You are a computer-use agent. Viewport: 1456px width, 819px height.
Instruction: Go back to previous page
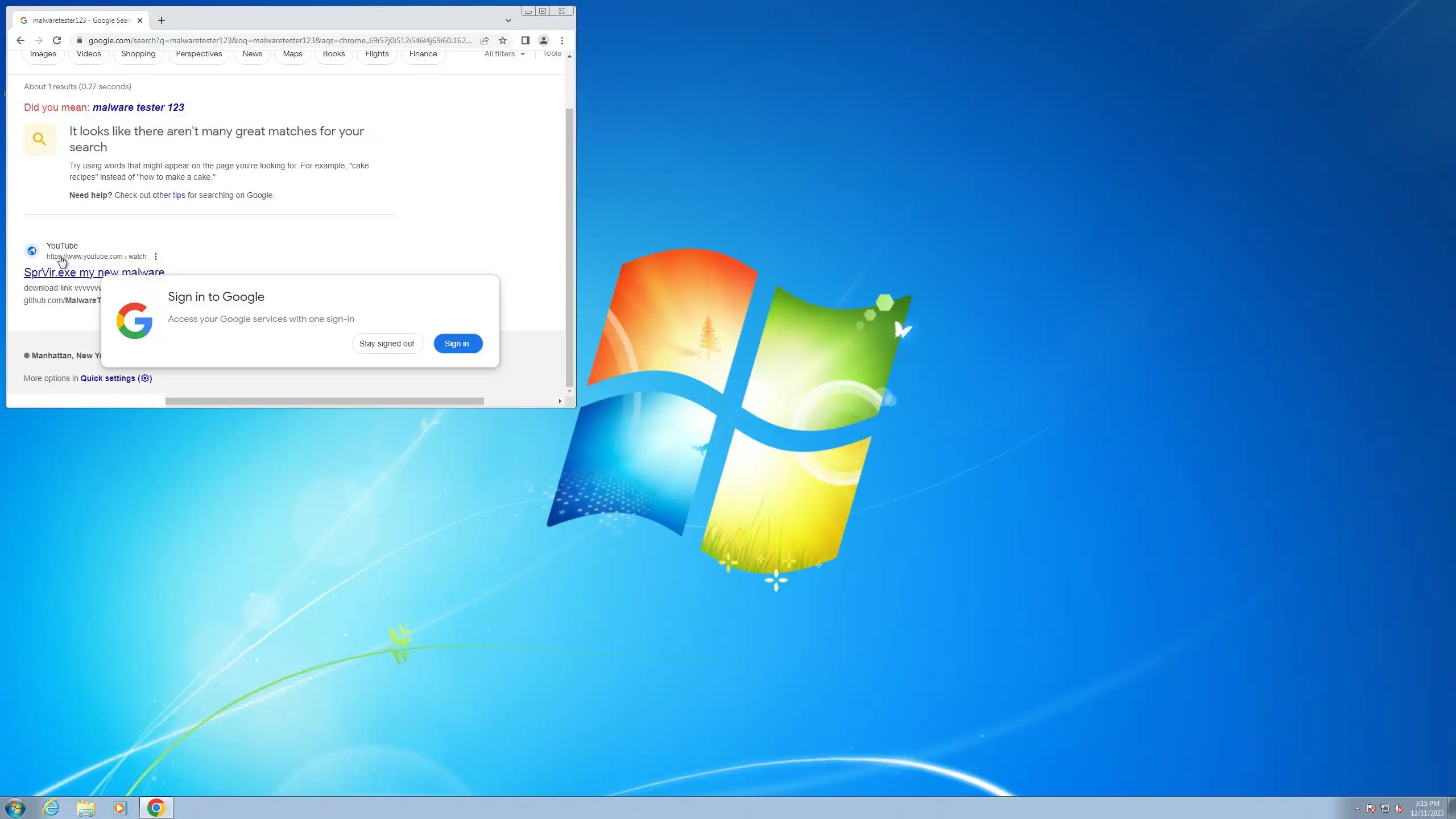tap(20, 40)
